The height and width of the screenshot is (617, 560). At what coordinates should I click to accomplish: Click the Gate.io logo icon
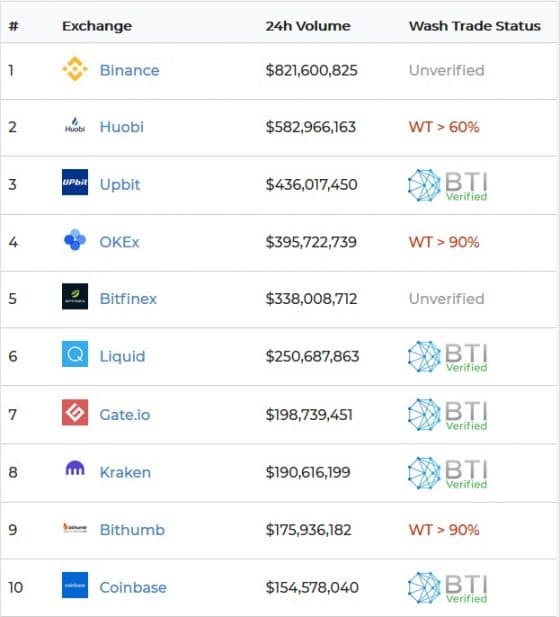coord(75,412)
